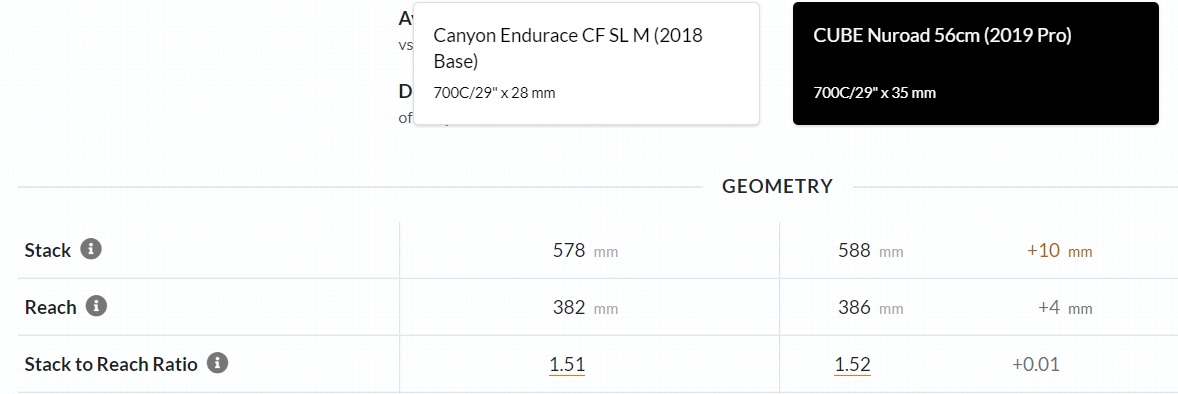
Task: Click the 588 mm stack value
Action: point(871,250)
